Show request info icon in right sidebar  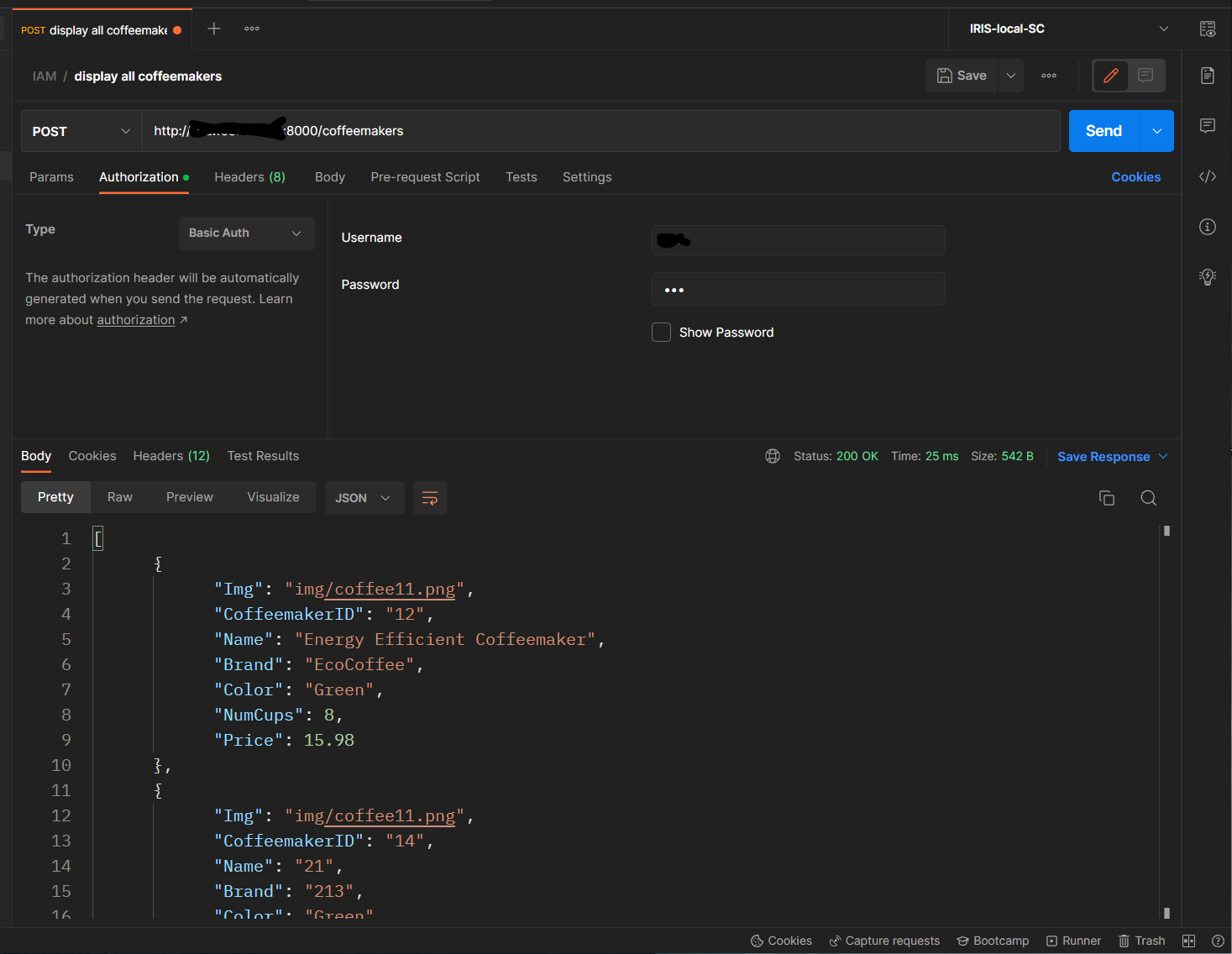click(x=1207, y=227)
